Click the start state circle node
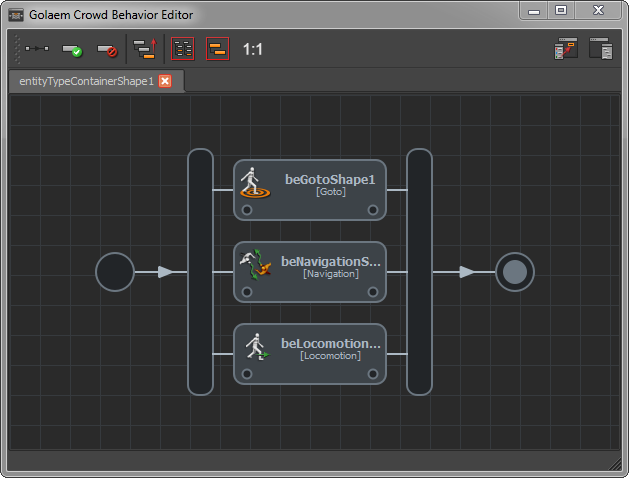The image size is (629, 478). click(115, 272)
